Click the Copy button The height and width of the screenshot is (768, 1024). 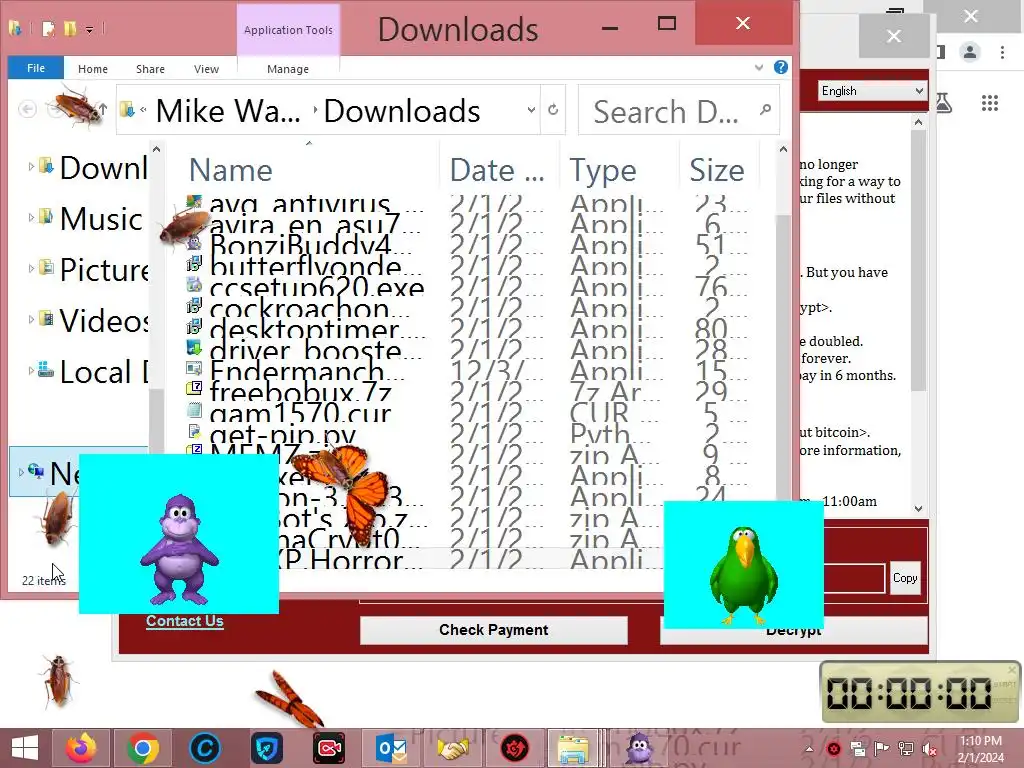tap(904, 578)
